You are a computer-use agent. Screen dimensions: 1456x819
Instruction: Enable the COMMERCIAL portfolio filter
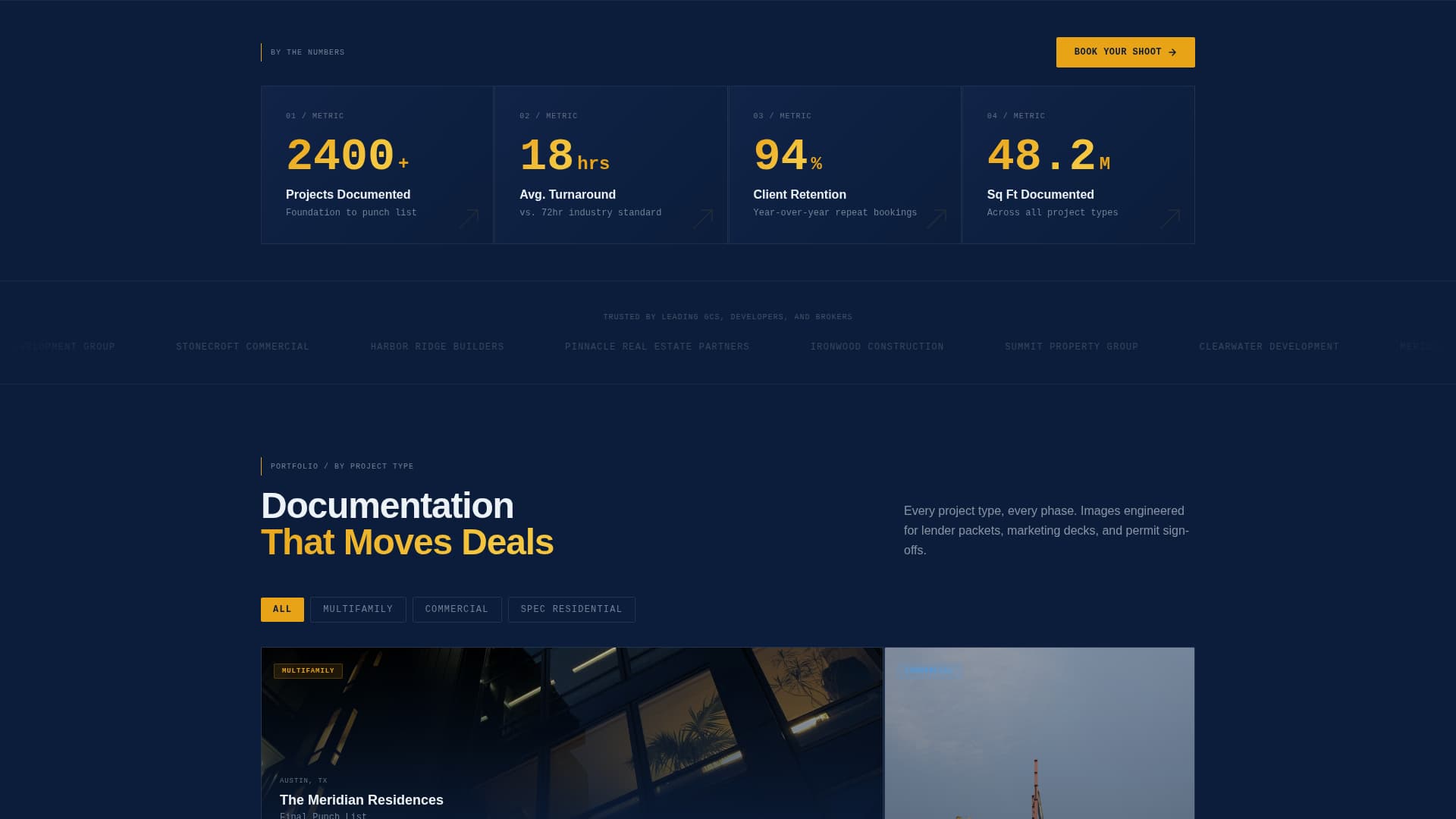click(457, 609)
